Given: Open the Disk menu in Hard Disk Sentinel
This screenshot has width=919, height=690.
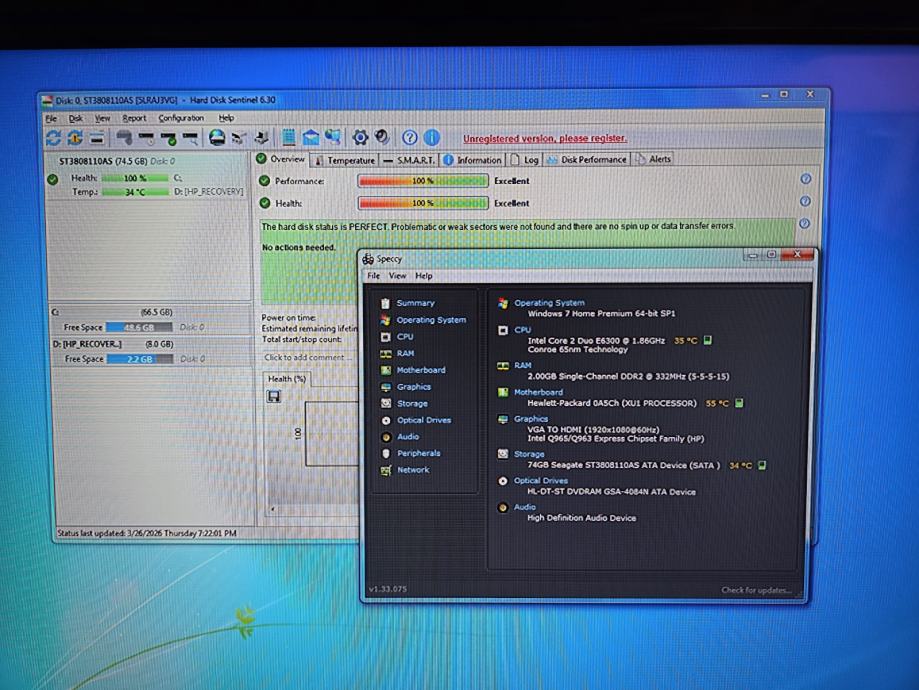Looking at the screenshot, I should tap(76, 118).
